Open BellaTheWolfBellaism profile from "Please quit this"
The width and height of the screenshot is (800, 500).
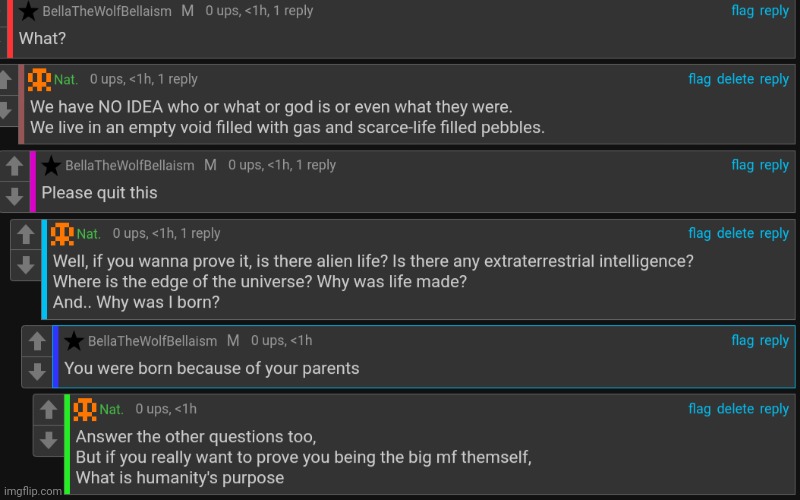(x=130, y=165)
